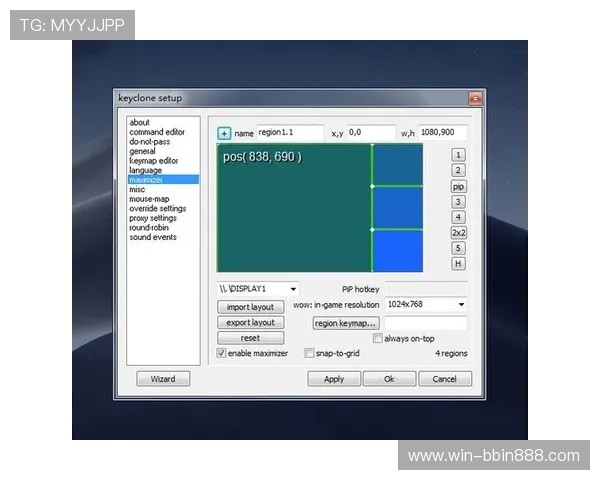This screenshot has height=480, width=600.
Task: Select layout preset button 1
Action: point(458,155)
